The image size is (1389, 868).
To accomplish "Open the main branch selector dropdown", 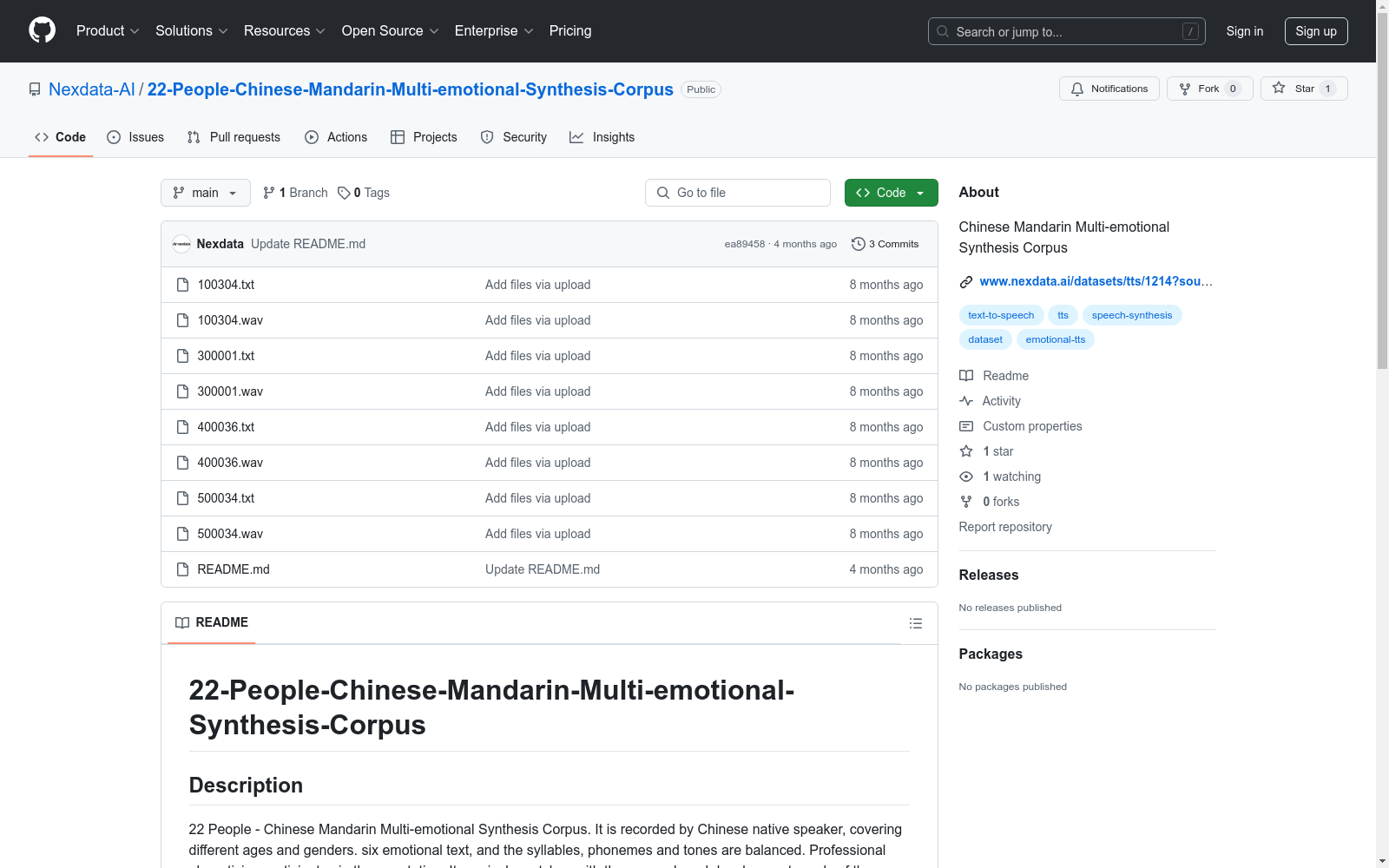I will click(206, 193).
